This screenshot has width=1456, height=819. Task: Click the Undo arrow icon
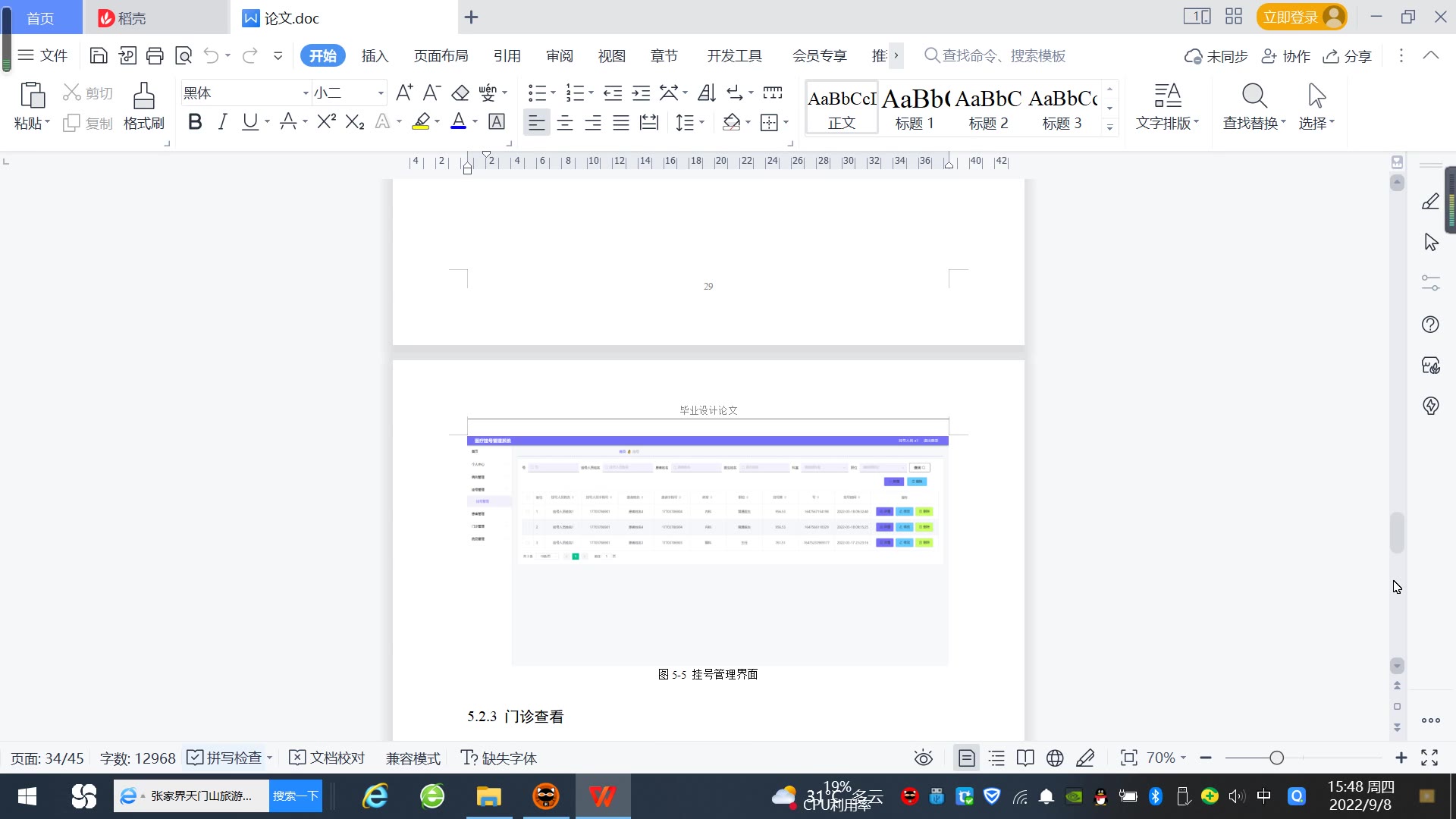pyautogui.click(x=212, y=55)
